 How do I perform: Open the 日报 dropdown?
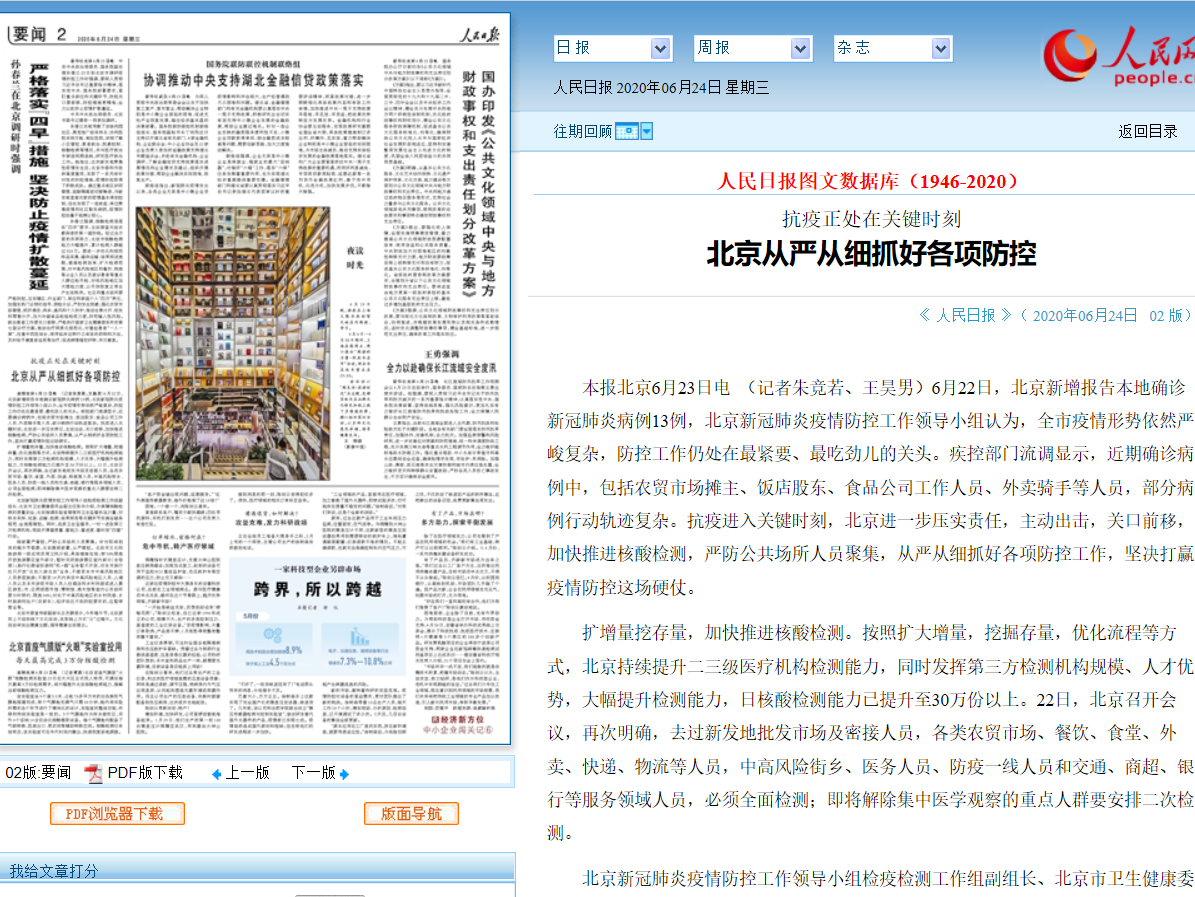click(x=612, y=48)
